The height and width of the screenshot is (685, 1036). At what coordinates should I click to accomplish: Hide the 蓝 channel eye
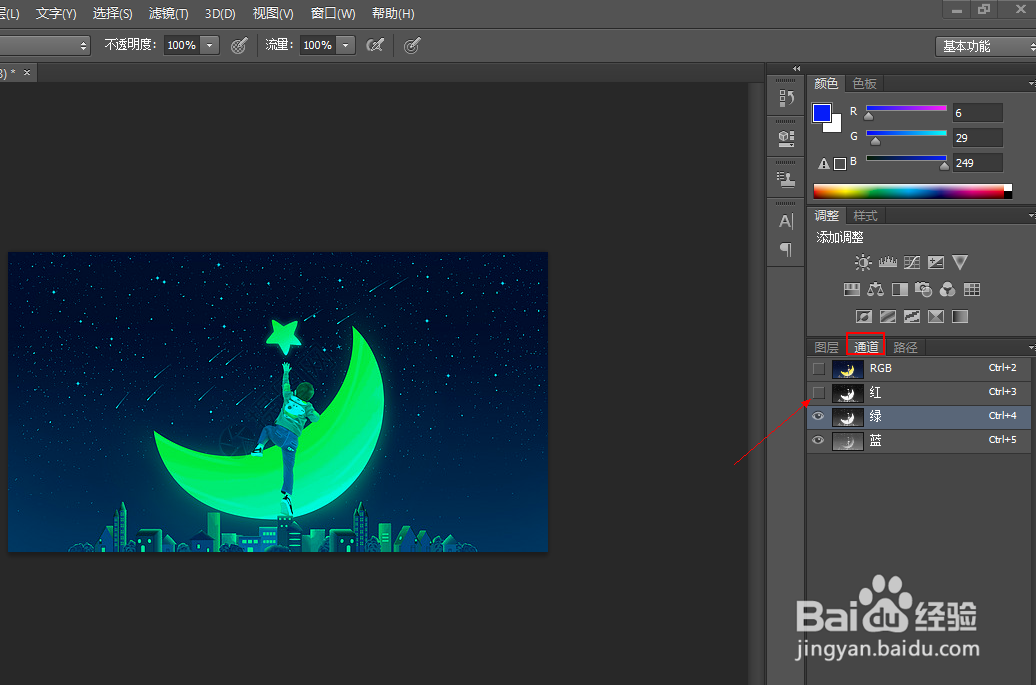click(x=818, y=440)
